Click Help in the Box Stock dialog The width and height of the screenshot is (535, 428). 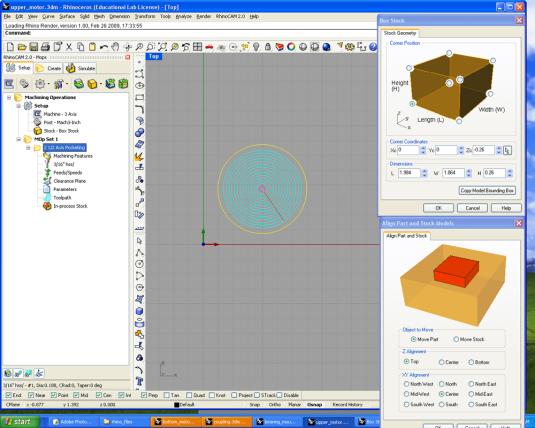tap(506, 208)
